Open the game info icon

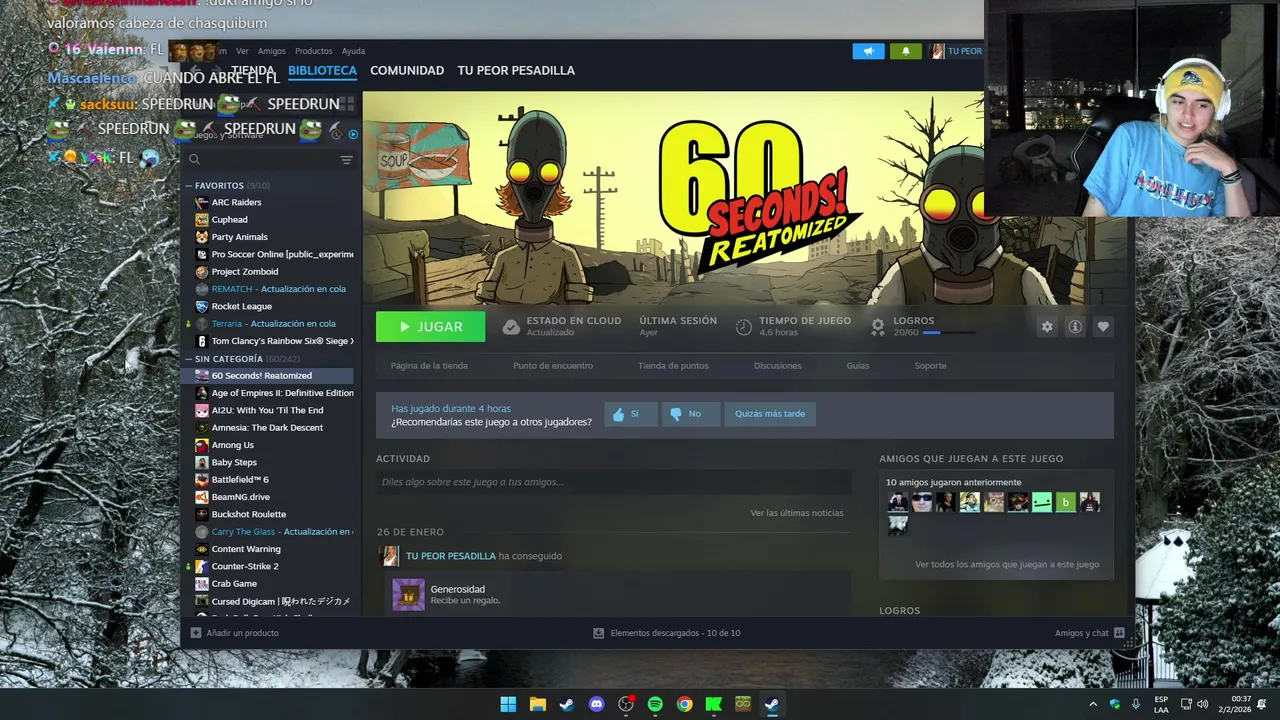pyautogui.click(x=1075, y=327)
